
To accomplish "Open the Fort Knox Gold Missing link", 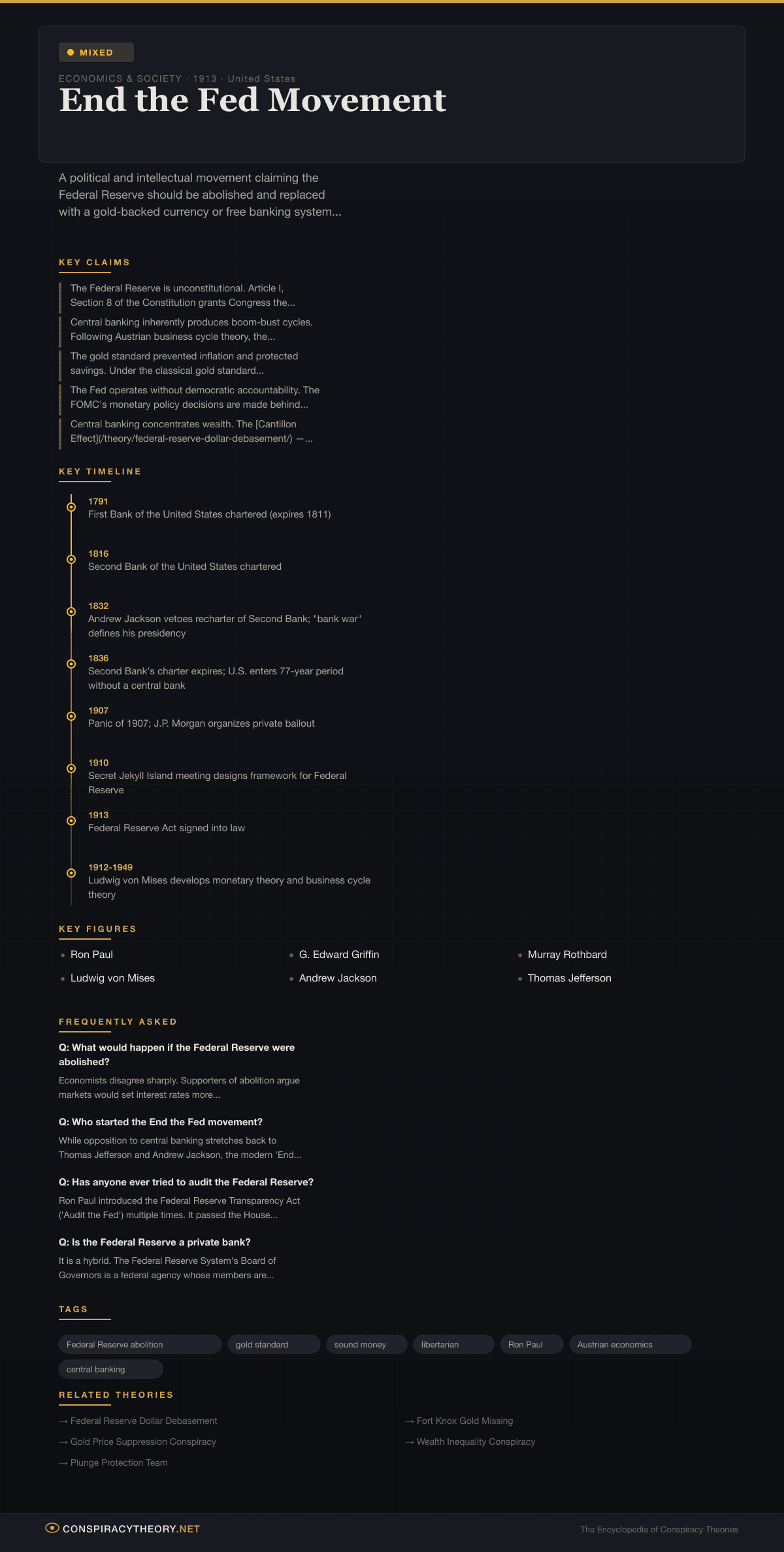I will [x=465, y=1421].
